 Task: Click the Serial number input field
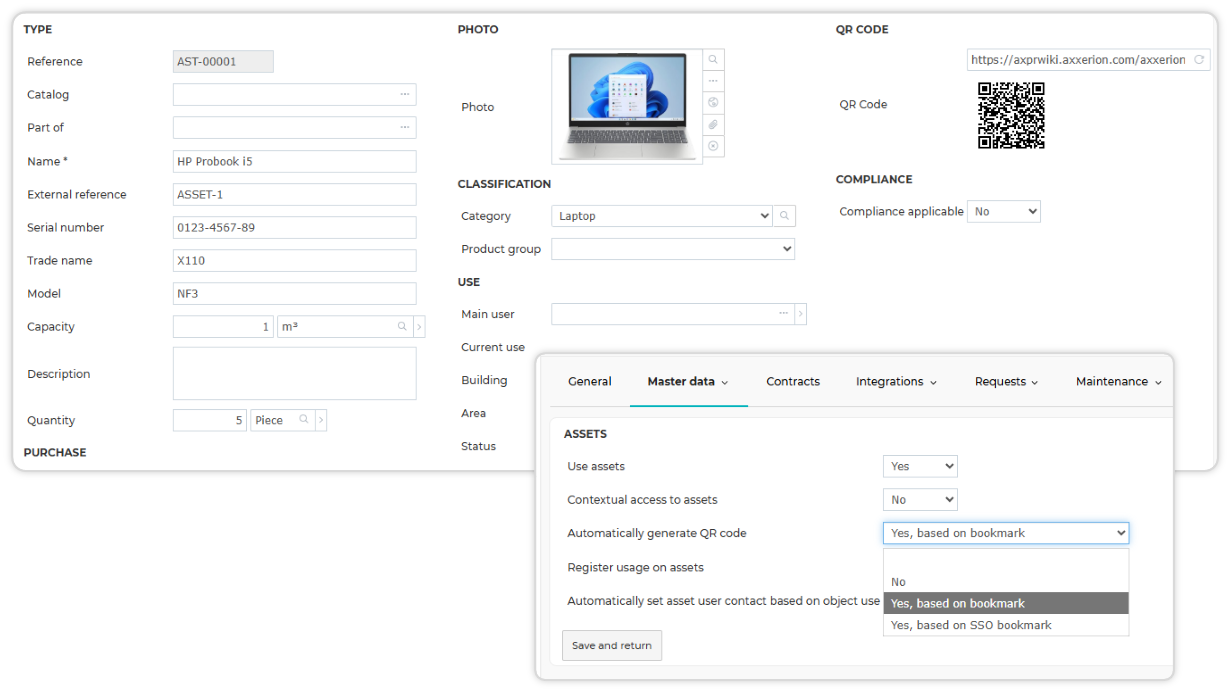[x=295, y=227]
